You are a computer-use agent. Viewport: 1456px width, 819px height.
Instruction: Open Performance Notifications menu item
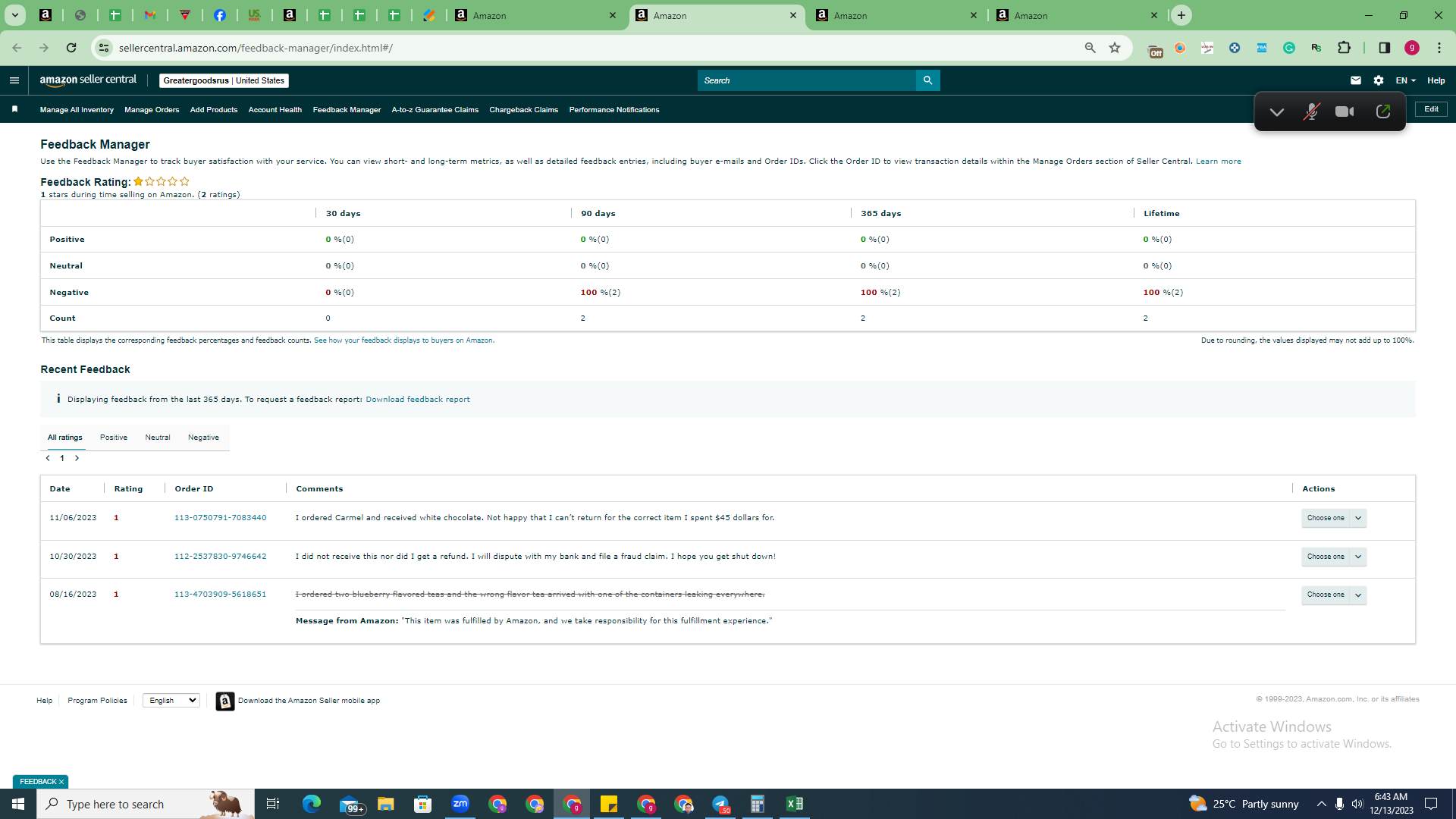(614, 110)
